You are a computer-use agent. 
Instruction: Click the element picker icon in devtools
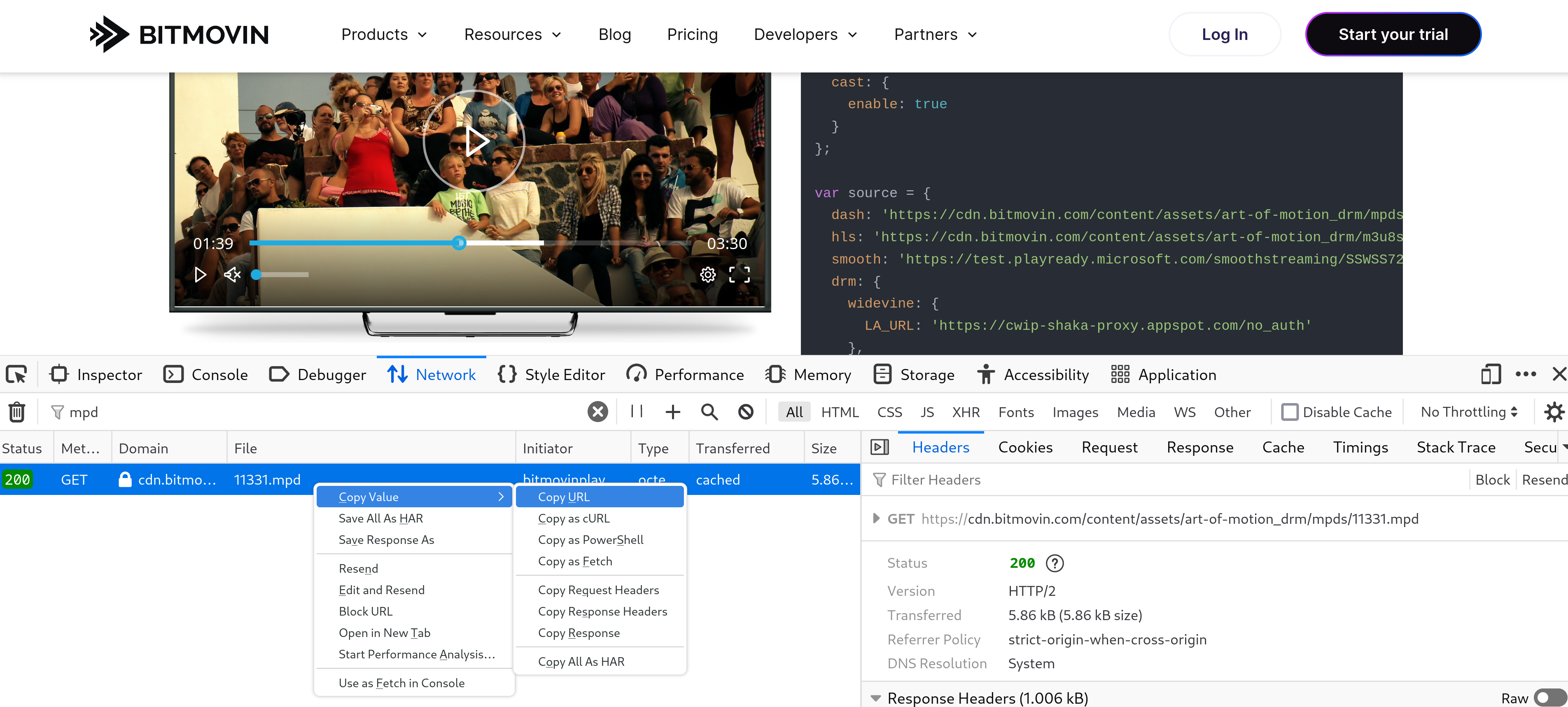(x=16, y=374)
